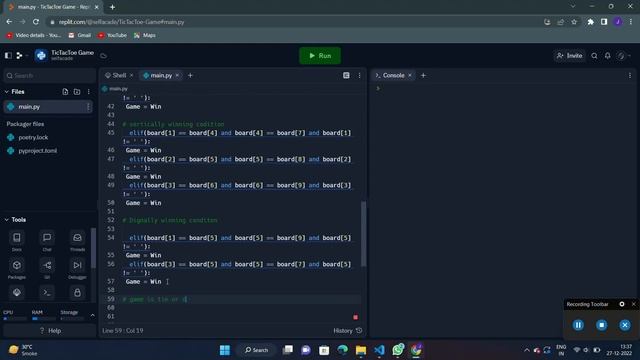Click the CPU usage bar

click(15, 318)
